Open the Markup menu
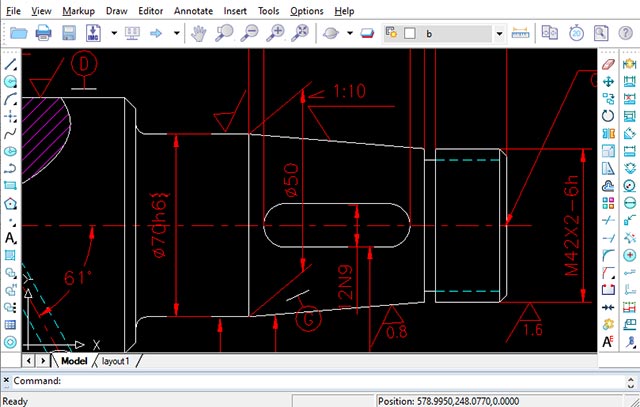Screen dimensions: 640x407 [78, 11]
